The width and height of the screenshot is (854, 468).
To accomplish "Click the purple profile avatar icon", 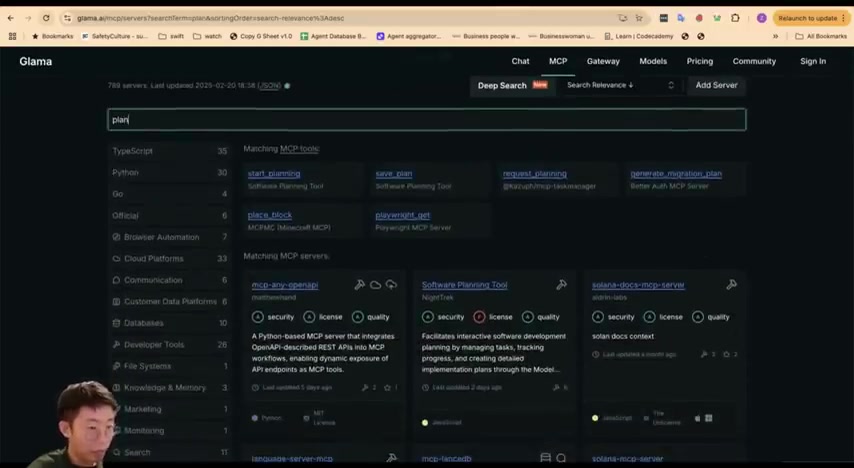I will 761,18.
